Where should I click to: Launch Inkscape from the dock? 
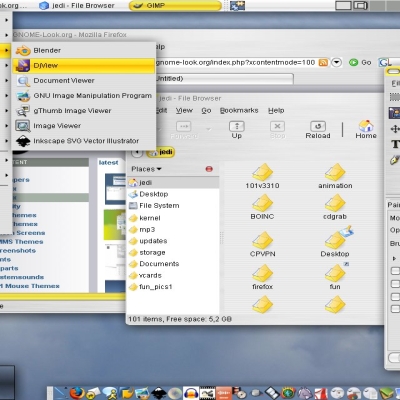tap(159, 393)
